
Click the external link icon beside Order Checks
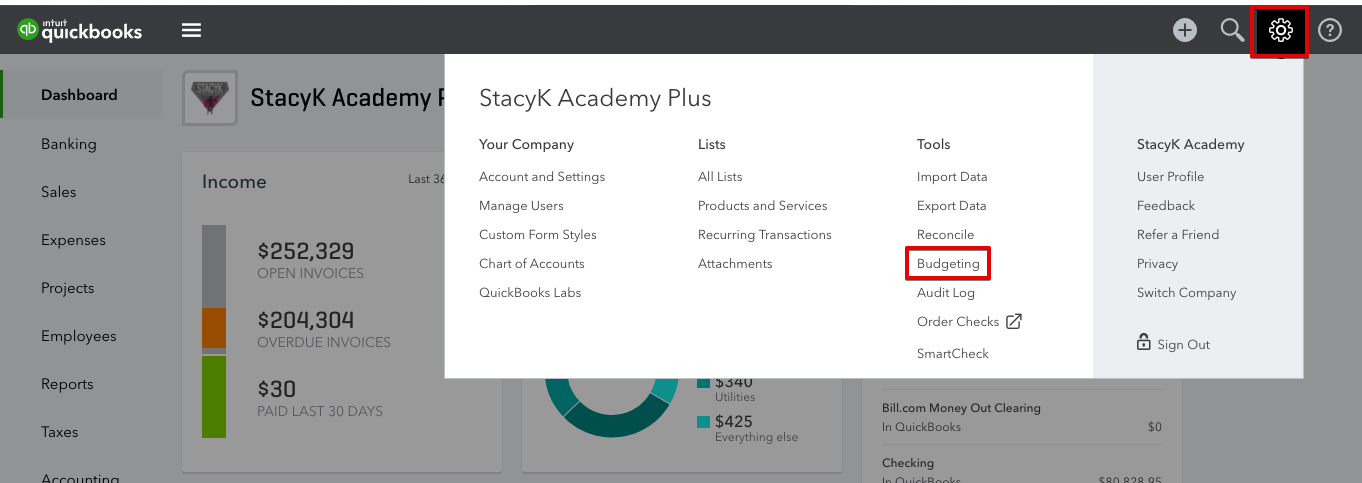1014,321
